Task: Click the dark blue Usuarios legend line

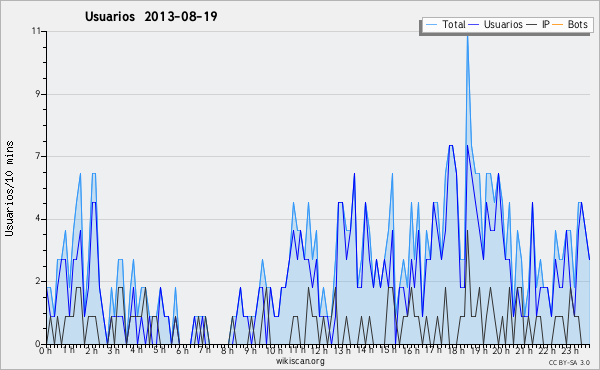Action: 474,25
